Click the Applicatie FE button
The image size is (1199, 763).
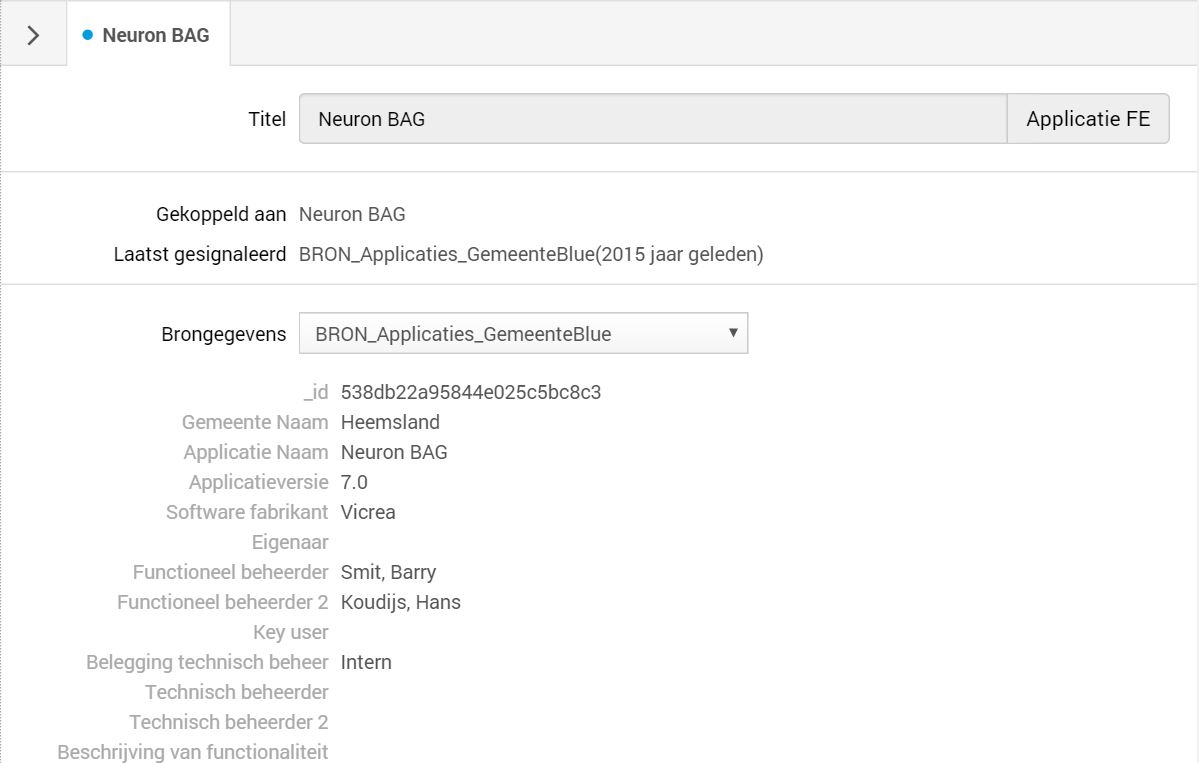tap(1088, 119)
